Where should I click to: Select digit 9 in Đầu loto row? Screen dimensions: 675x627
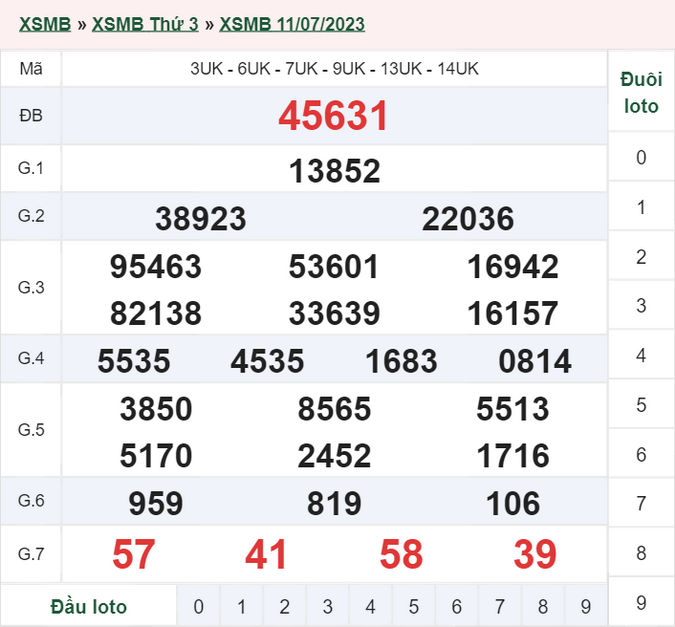pos(585,606)
